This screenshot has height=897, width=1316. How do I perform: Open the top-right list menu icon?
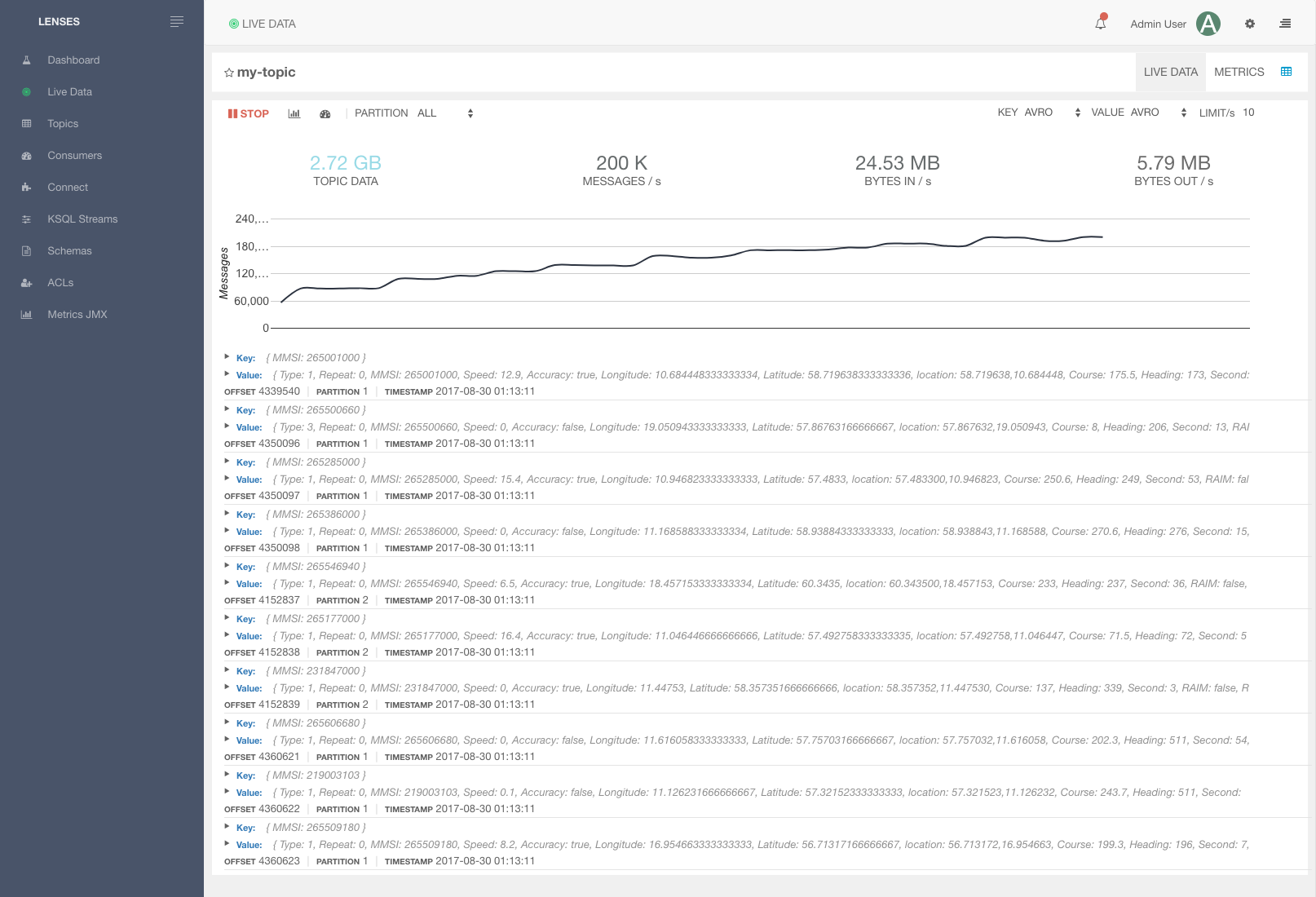tap(1285, 24)
